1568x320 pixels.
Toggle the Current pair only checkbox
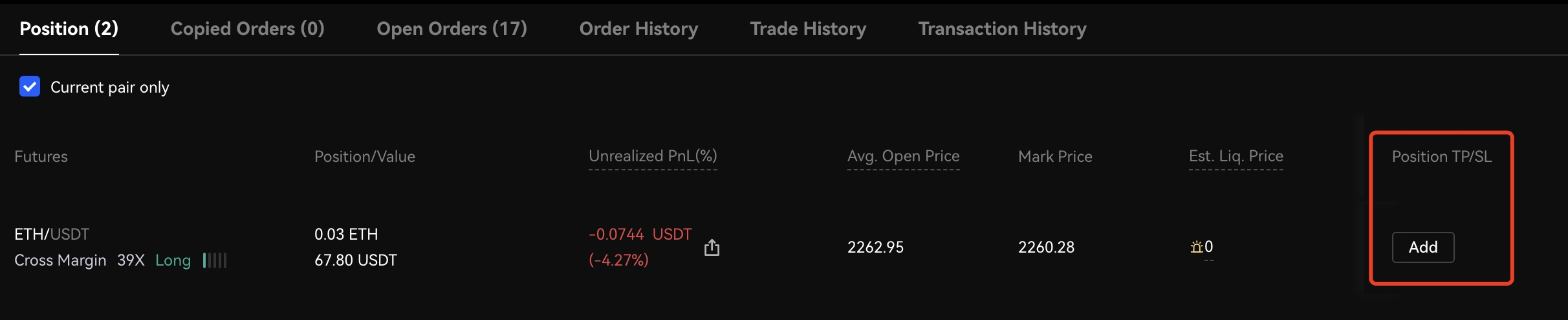click(x=30, y=87)
